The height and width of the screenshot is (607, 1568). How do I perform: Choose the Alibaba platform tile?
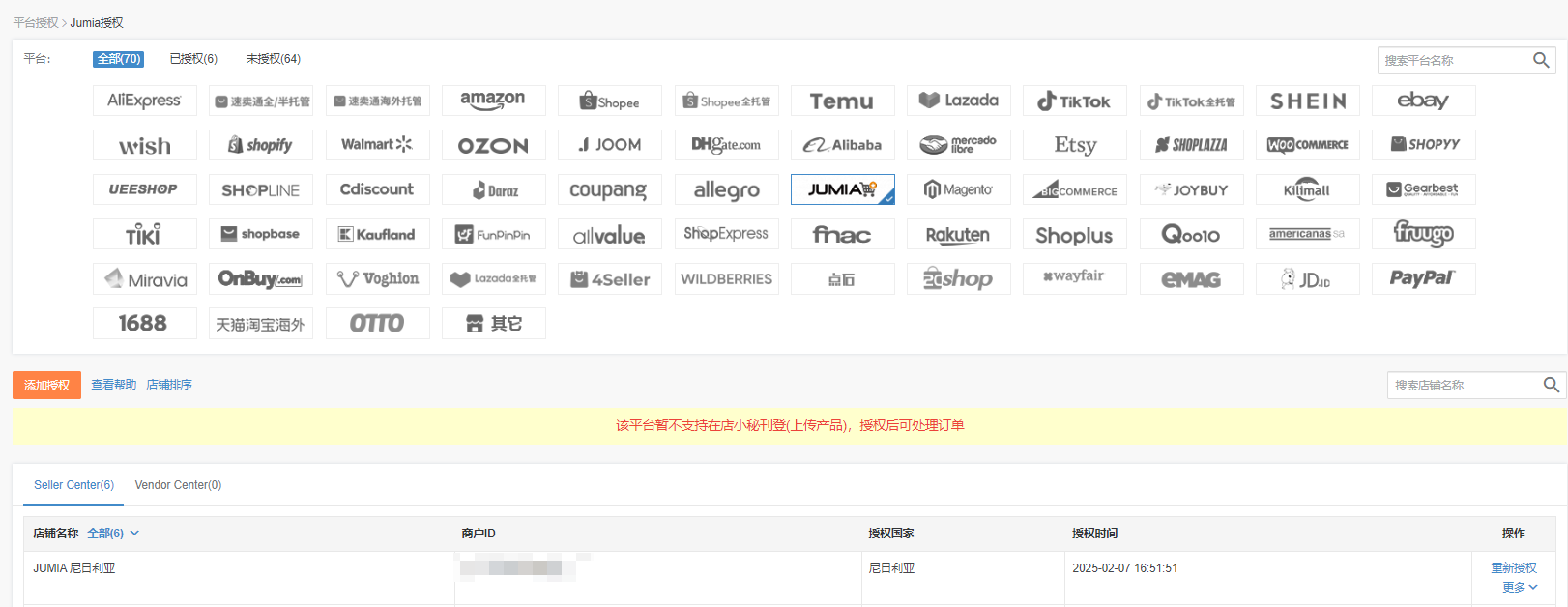tap(842, 145)
